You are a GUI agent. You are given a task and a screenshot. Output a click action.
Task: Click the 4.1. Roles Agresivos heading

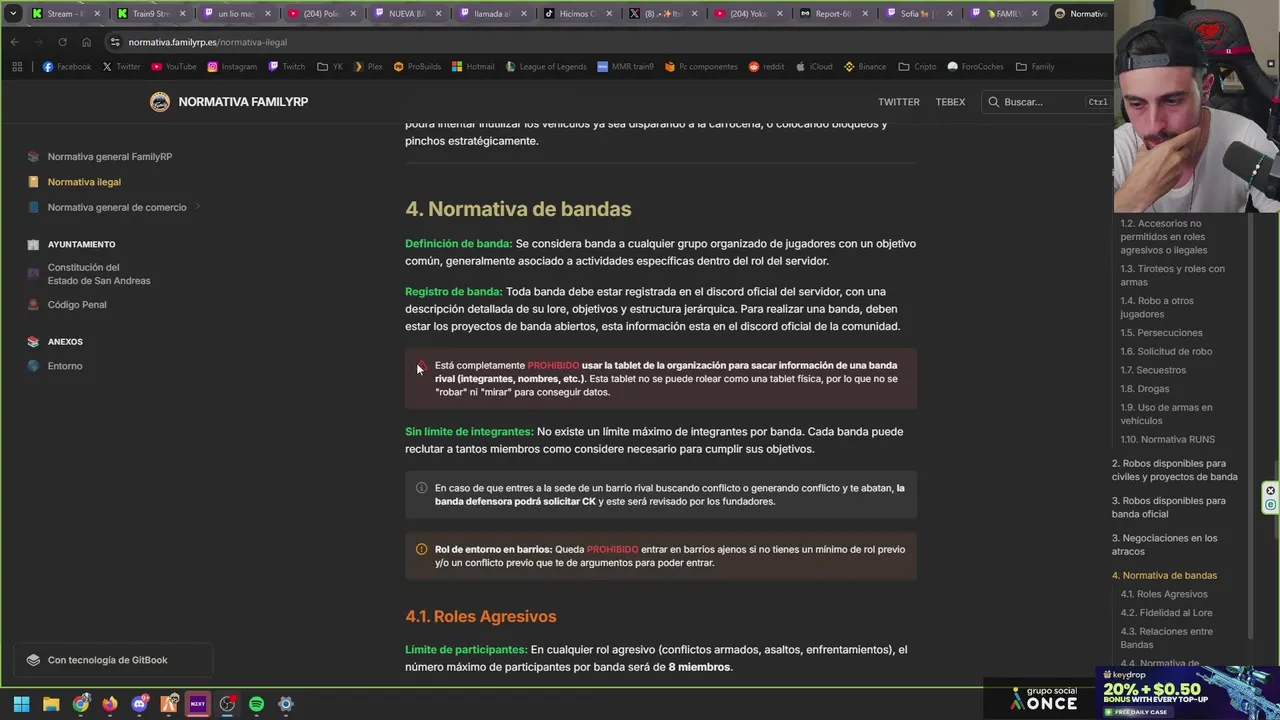click(480, 616)
